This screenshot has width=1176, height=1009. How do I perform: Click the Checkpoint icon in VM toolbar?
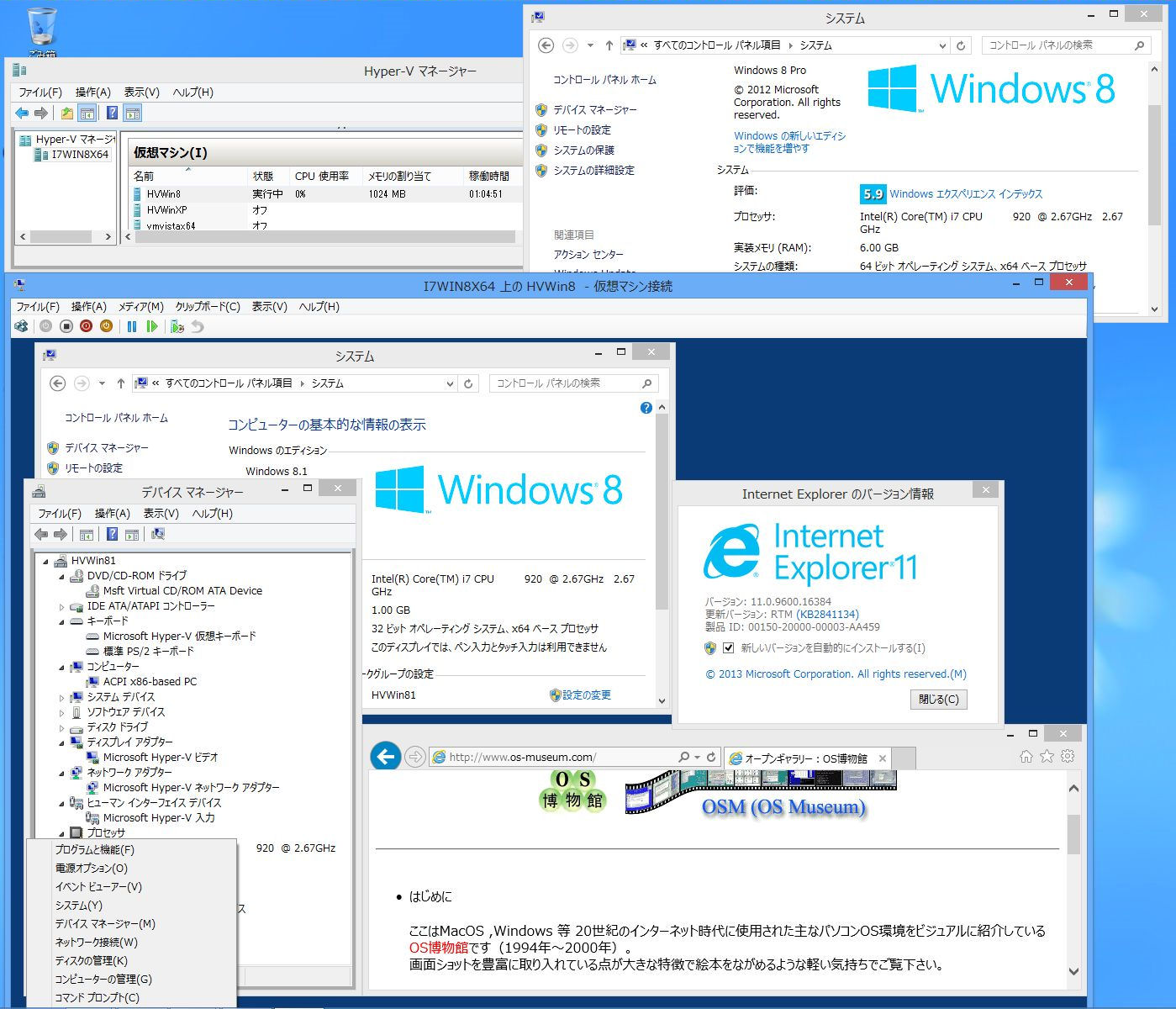177,326
